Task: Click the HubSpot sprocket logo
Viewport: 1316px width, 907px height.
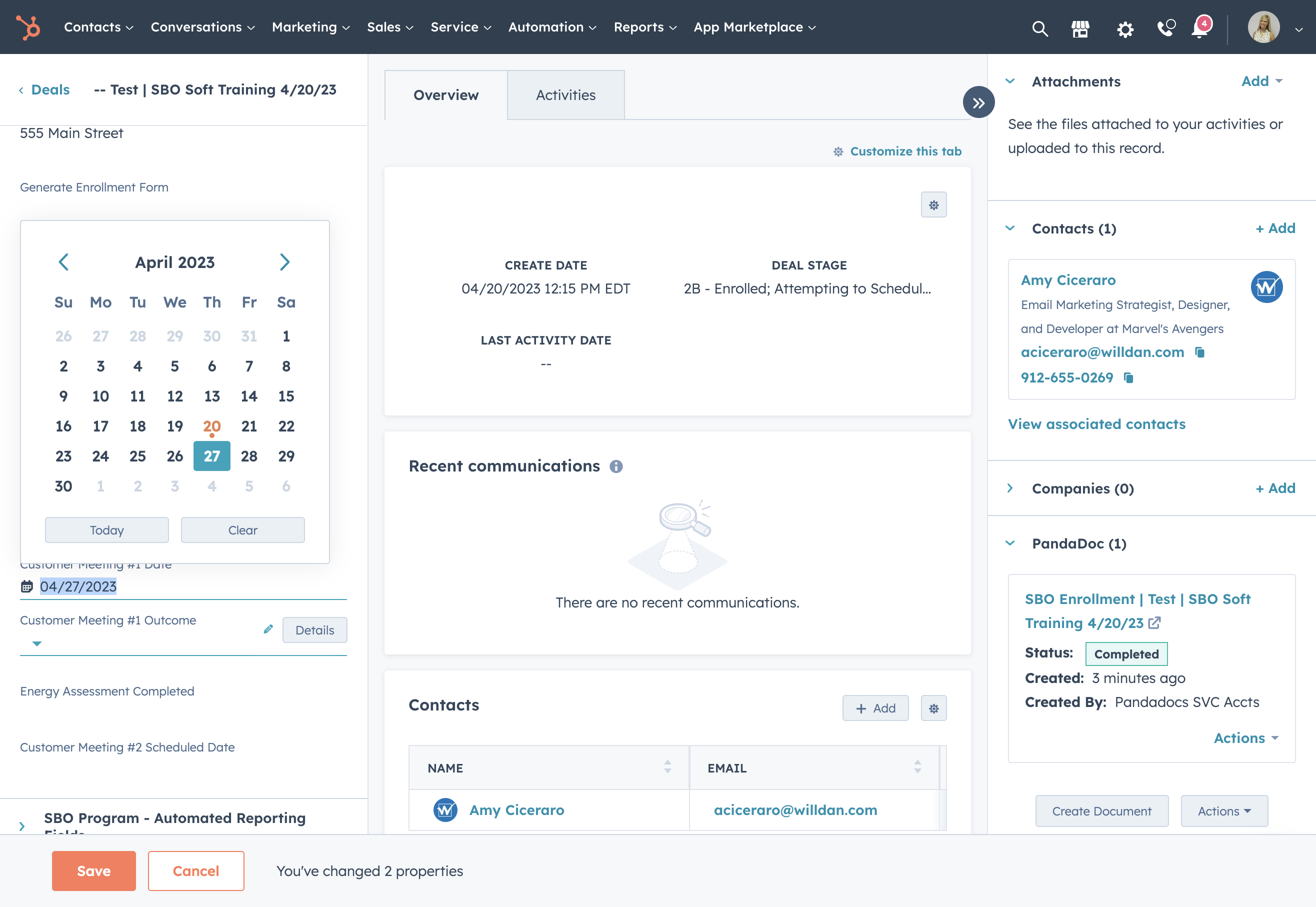Action: pyautogui.click(x=28, y=27)
